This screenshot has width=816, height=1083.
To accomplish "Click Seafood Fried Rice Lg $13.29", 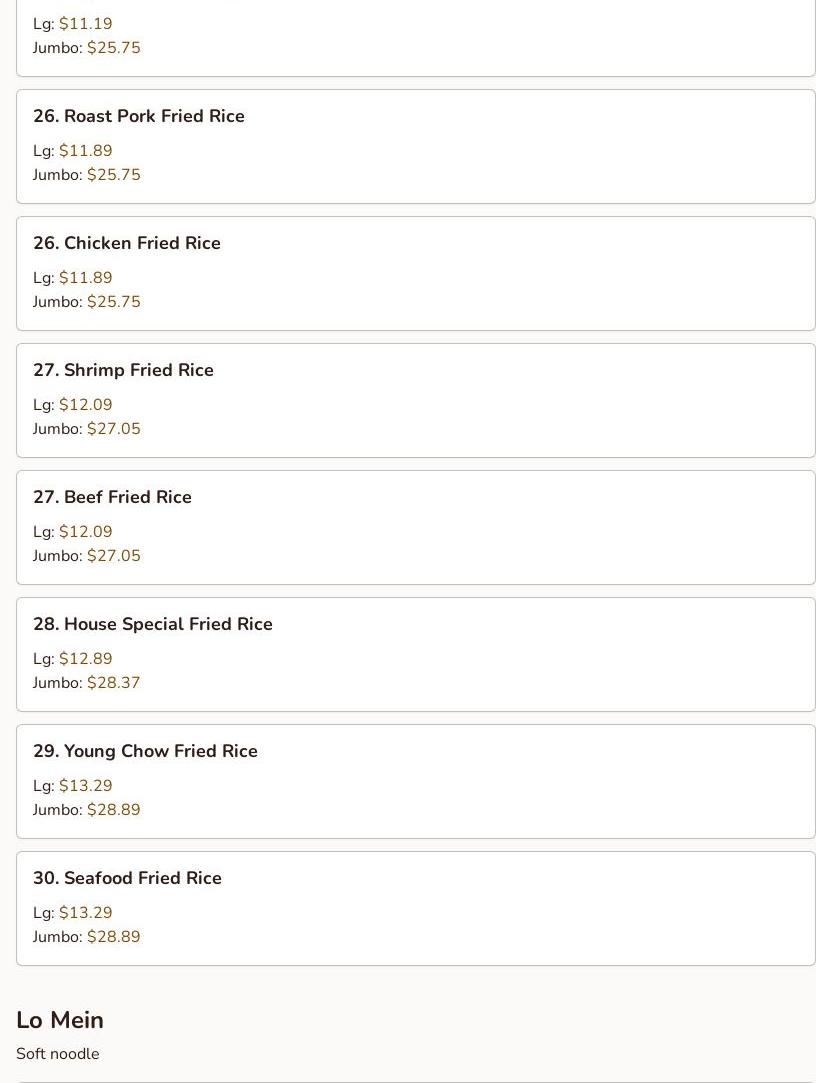I will (x=86, y=913).
